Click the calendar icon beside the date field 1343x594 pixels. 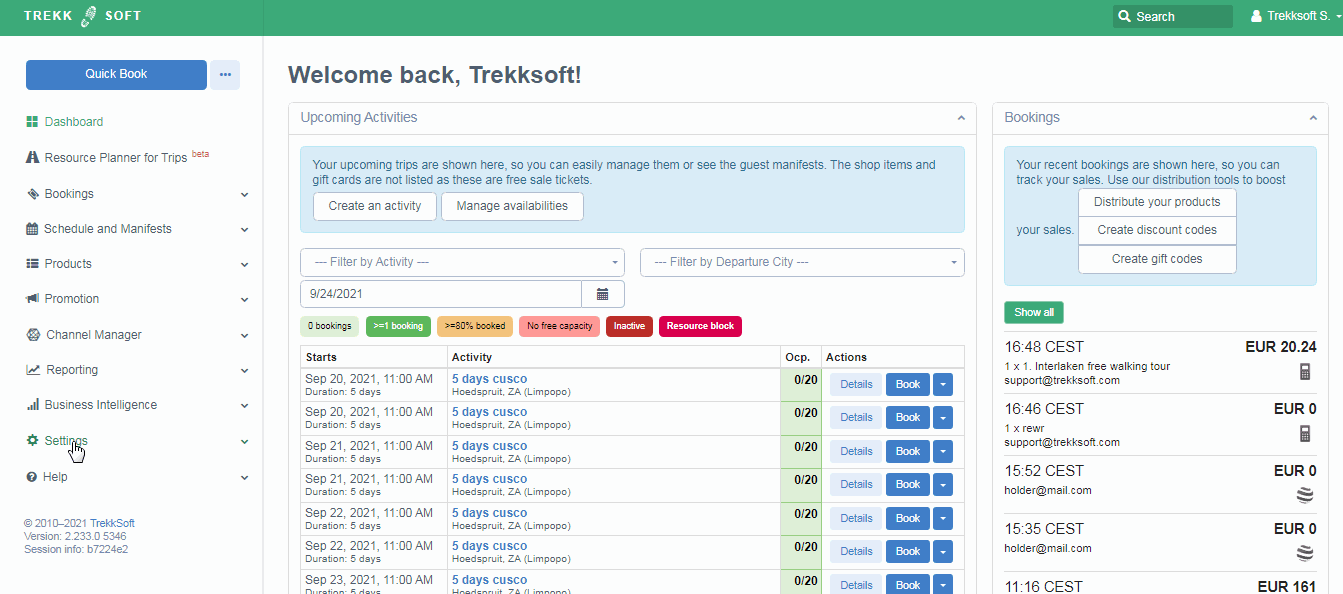[603, 294]
